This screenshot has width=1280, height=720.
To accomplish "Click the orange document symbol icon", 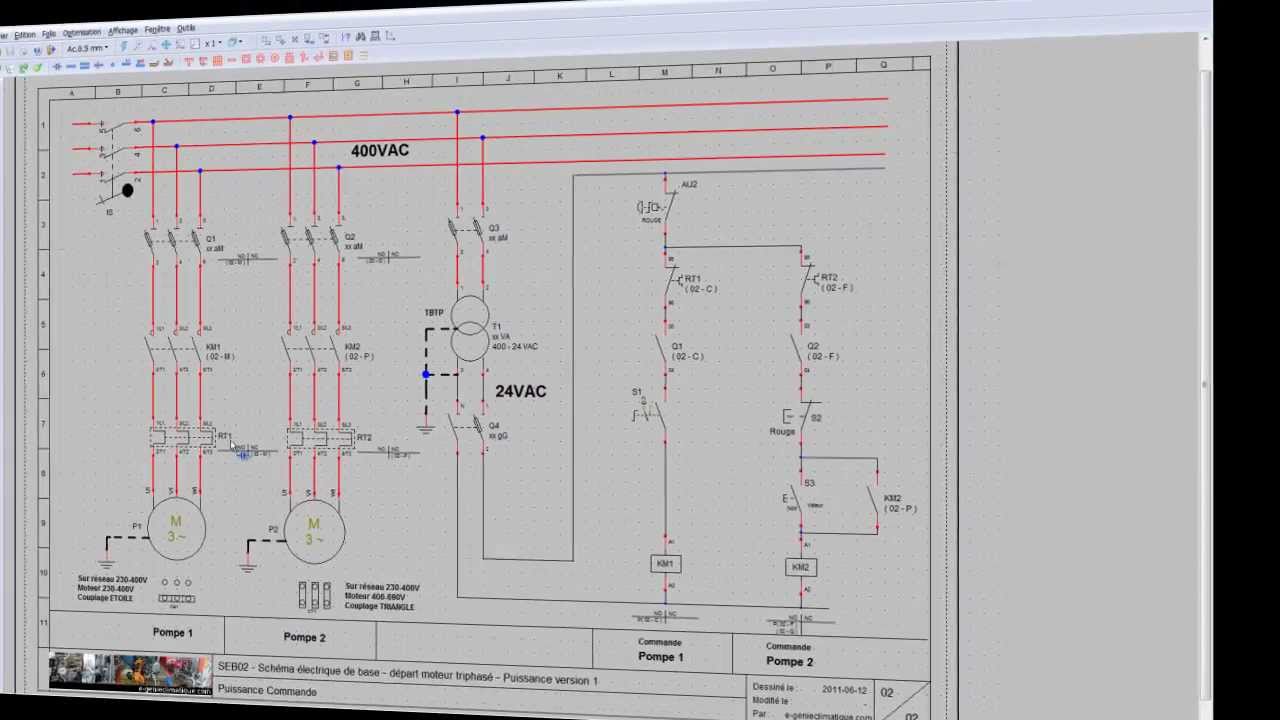I will click(348, 56).
